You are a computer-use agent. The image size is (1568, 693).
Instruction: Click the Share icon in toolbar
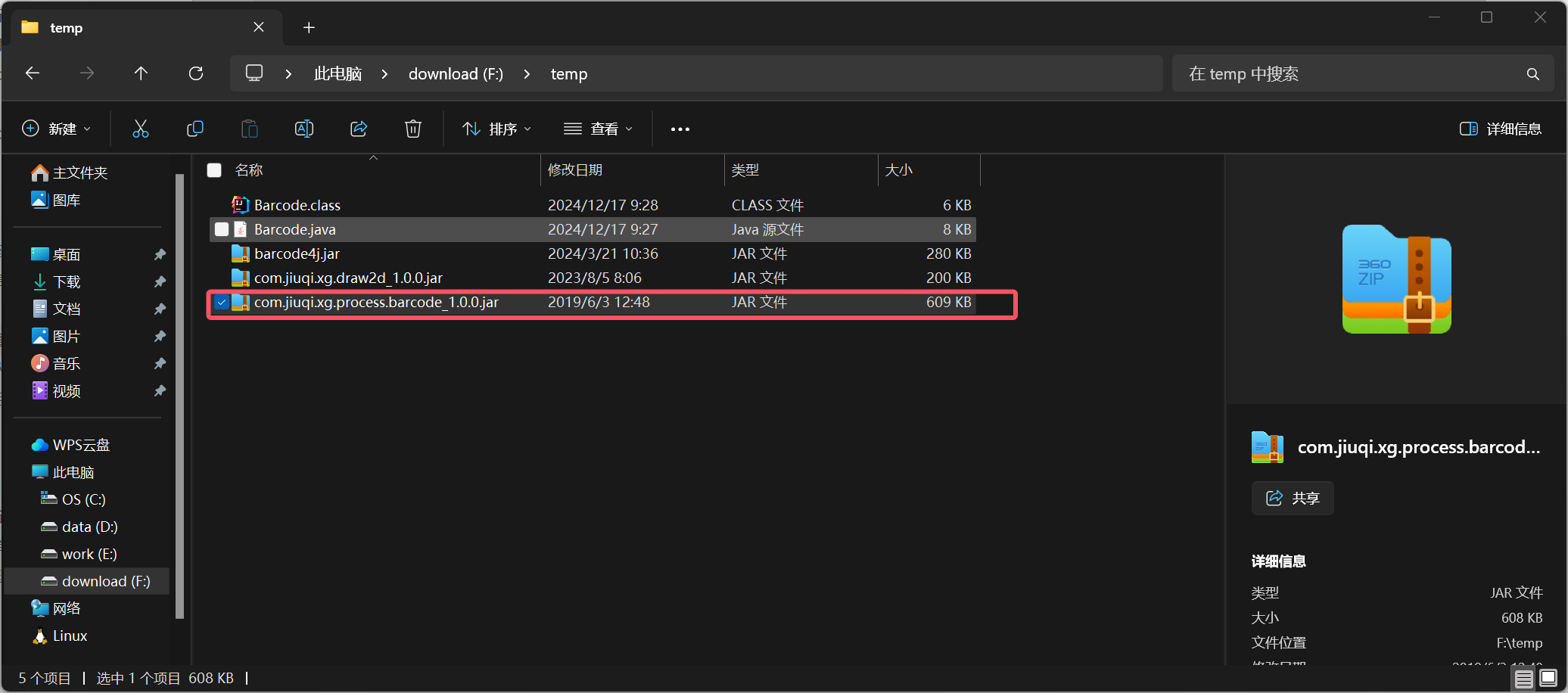[x=359, y=129]
